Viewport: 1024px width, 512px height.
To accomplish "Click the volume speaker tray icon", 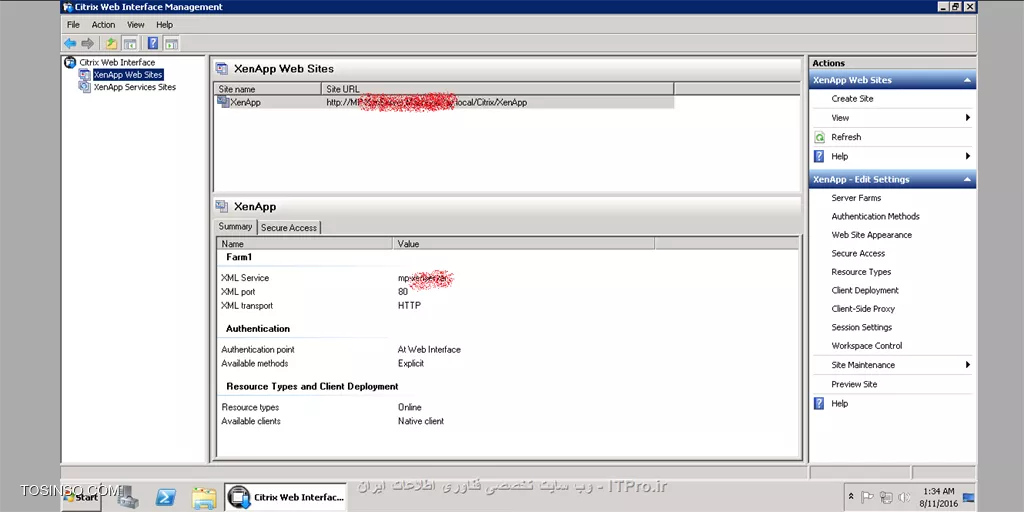I will (x=904, y=497).
